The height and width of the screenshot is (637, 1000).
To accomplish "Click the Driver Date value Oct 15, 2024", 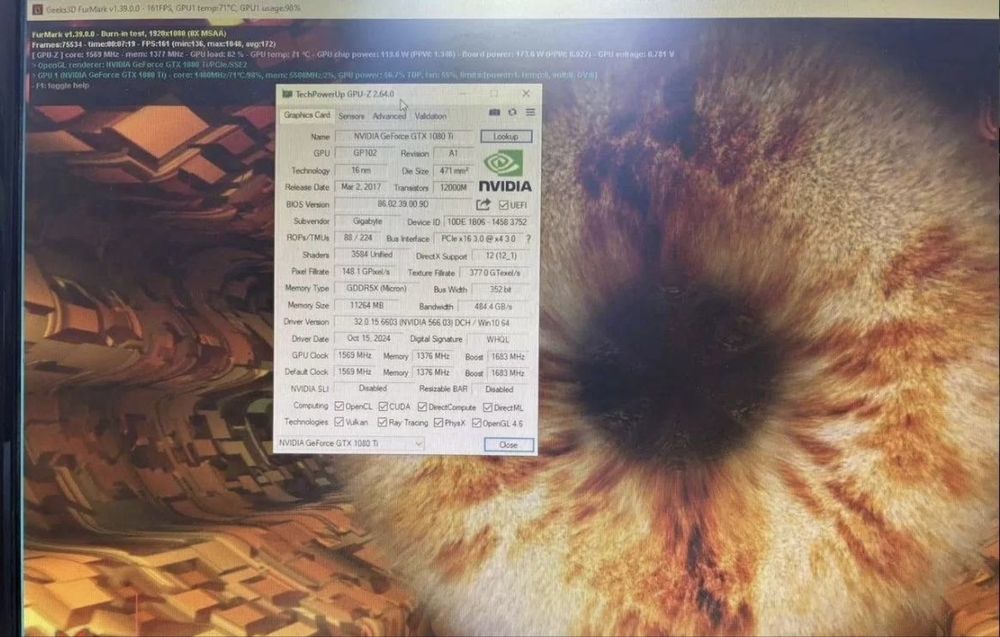I will 367,339.
